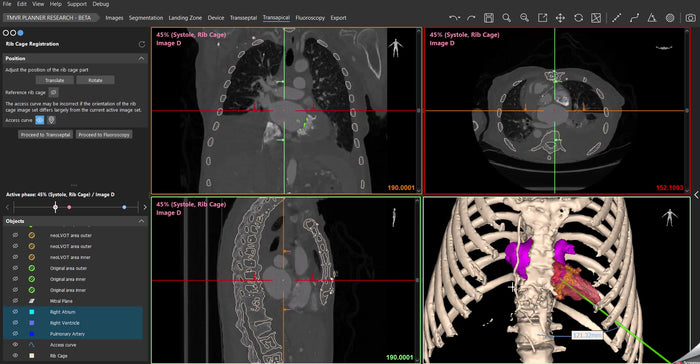Switch to the Landing Zone tab
The image size is (700, 364).
coord(185,18)
